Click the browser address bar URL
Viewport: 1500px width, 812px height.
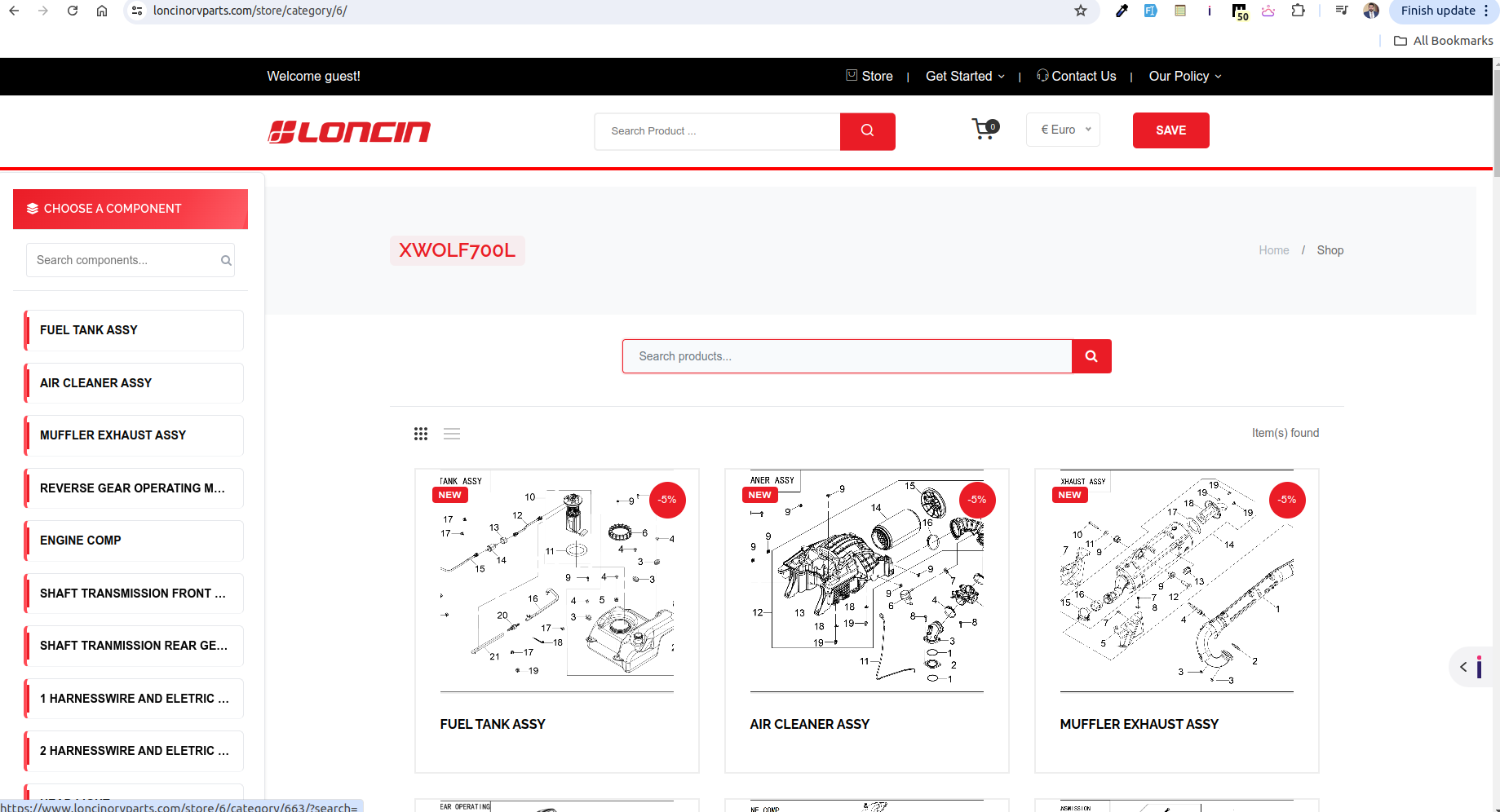point(250,11)
